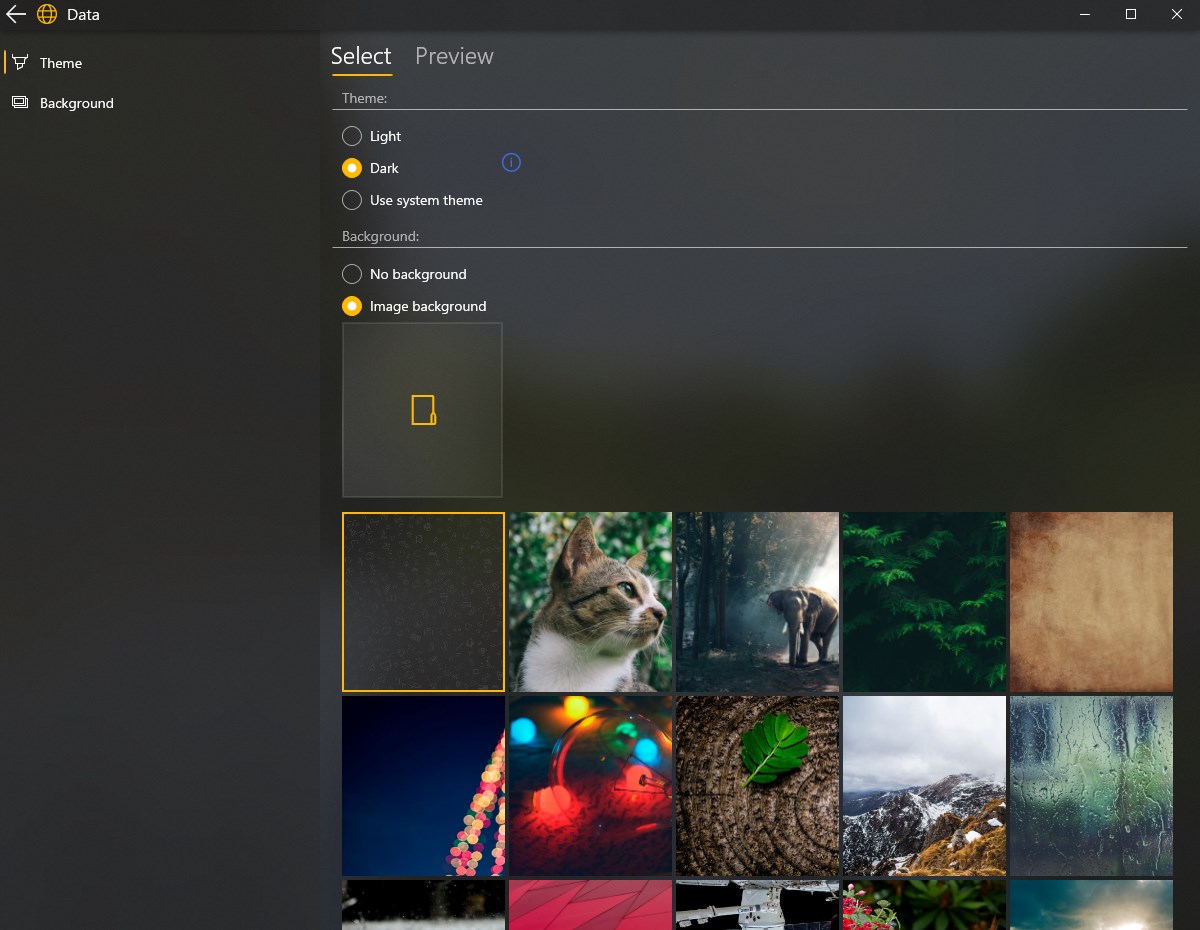Pick the cat photo background
The height and width of the screenshot is (930, 1200).
tap(590, 602)
